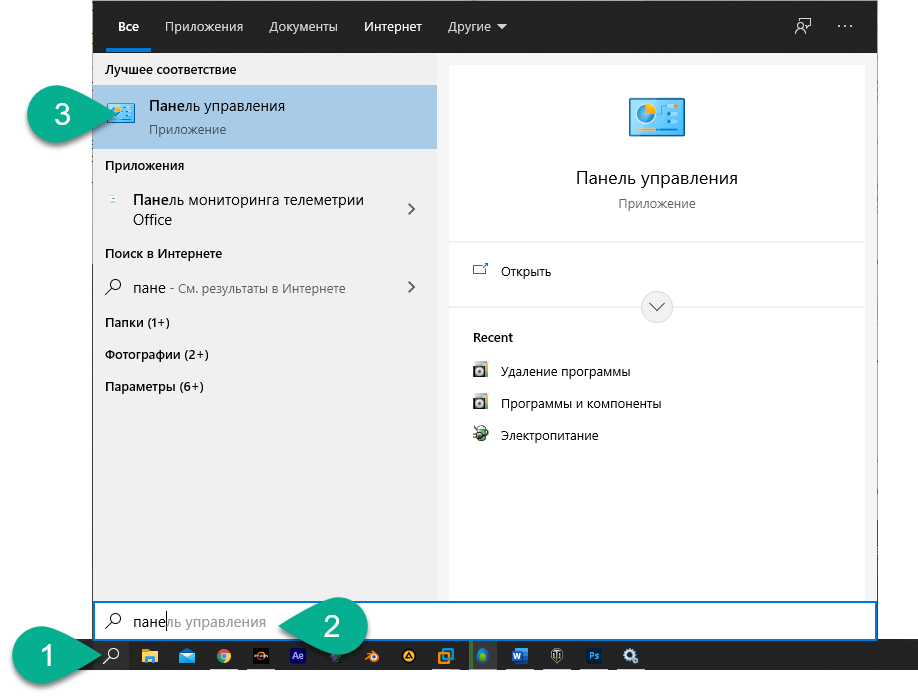Switch to the Интернет tab
Screen dimensions: 918x696
point(393,26)
